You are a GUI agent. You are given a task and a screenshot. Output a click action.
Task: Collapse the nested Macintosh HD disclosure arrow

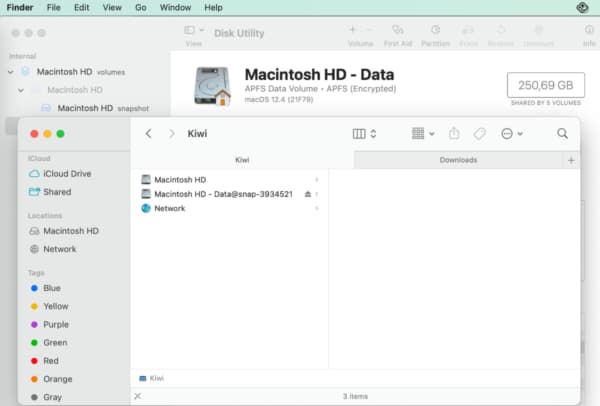coord(21,90)
